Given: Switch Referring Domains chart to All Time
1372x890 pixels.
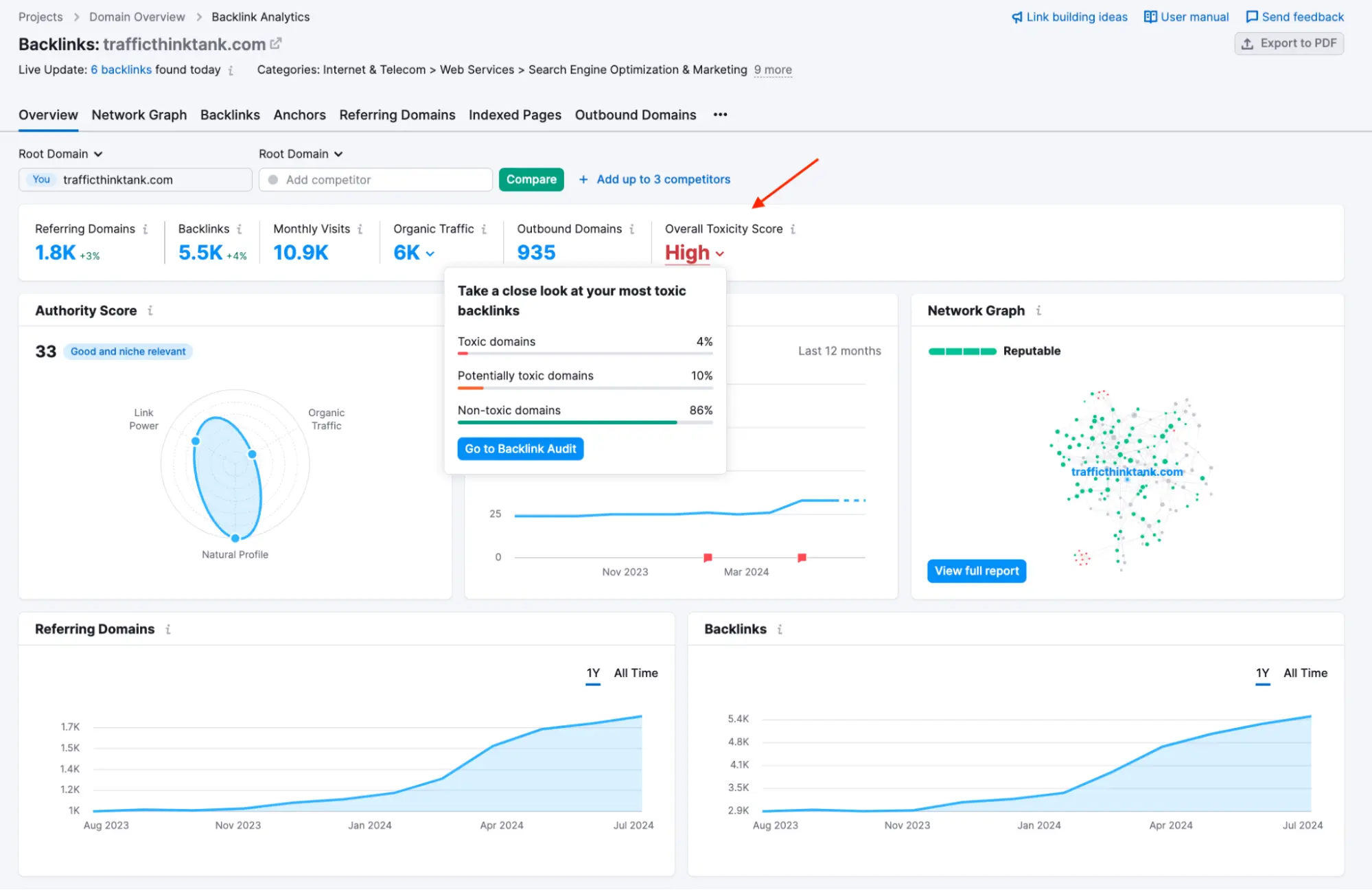Looking at the screenshot, I should click(x=635, y=673).
